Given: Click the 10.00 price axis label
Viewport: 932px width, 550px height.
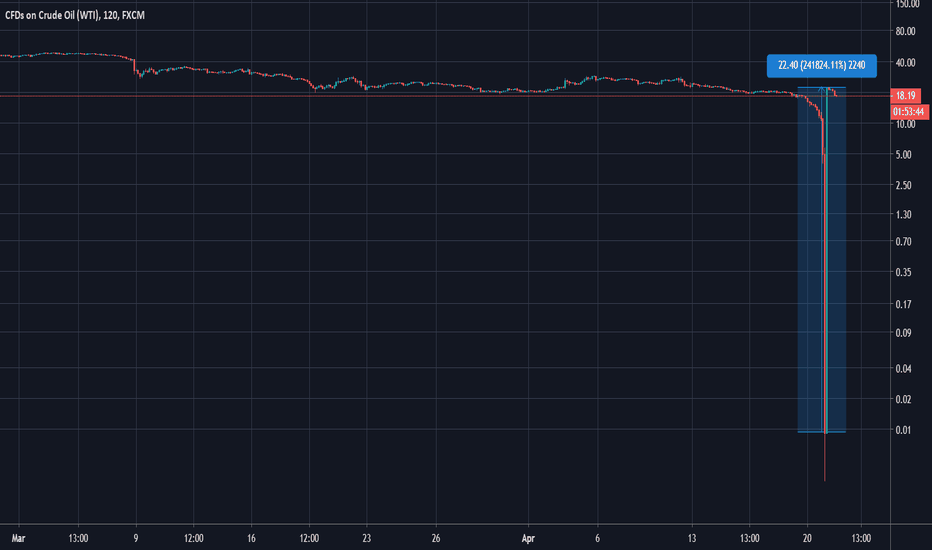Looking at the screenshot, I should point(904,124).
